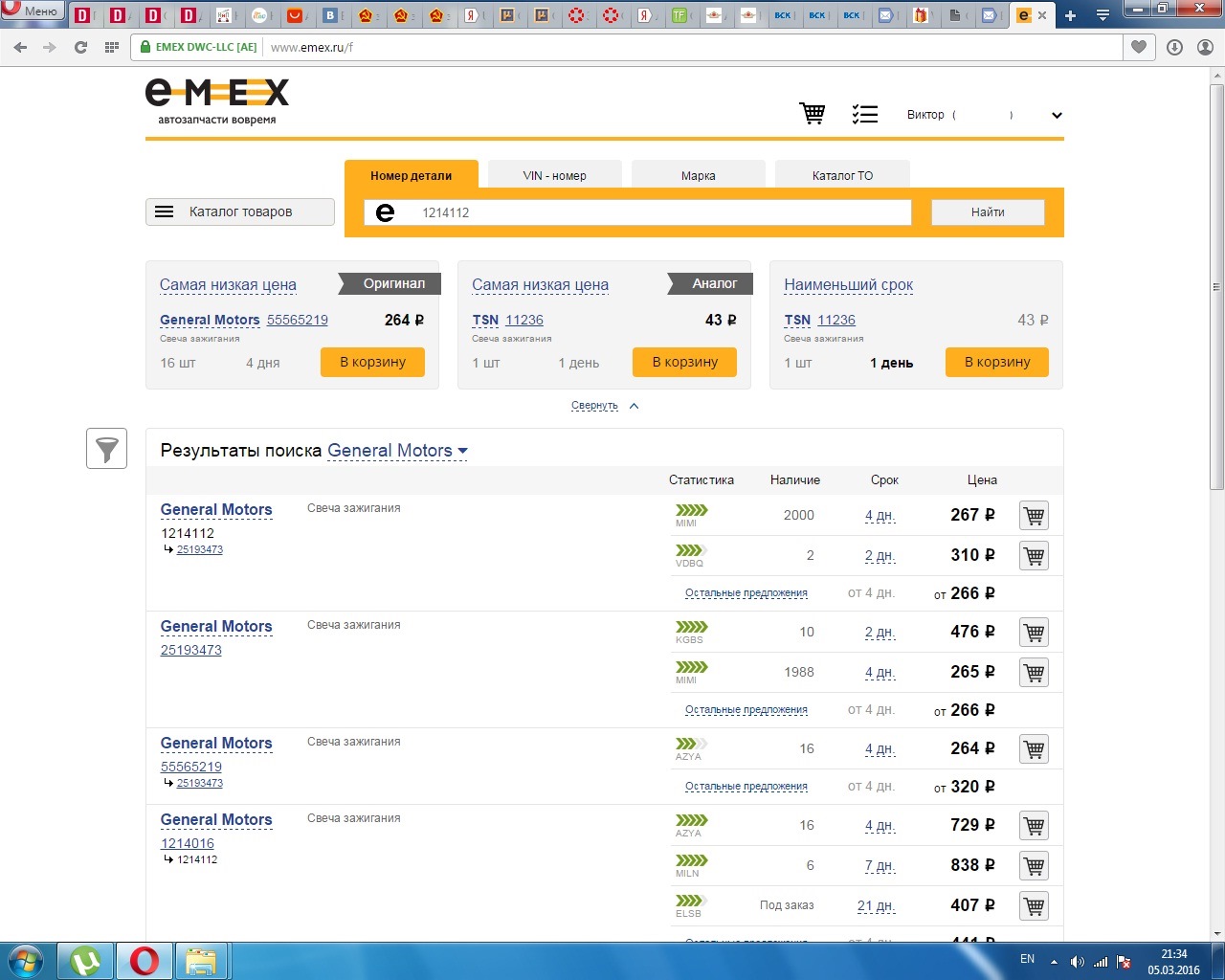The width and height of the screenshot is (1225, 980).
Task: Open the Каталог товаров menu
Action: click(240, 212)
